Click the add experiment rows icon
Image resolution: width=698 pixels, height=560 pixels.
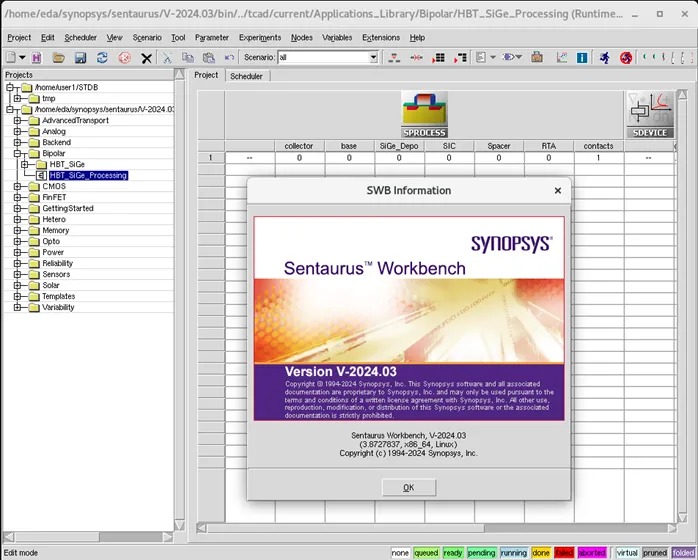click(x=438, y=57)
